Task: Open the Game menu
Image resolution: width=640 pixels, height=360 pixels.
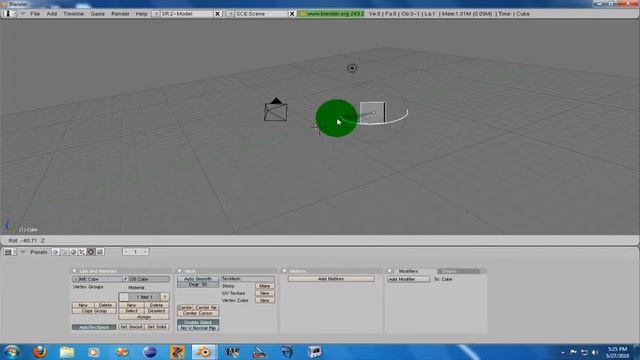Action: click(98, 13)
